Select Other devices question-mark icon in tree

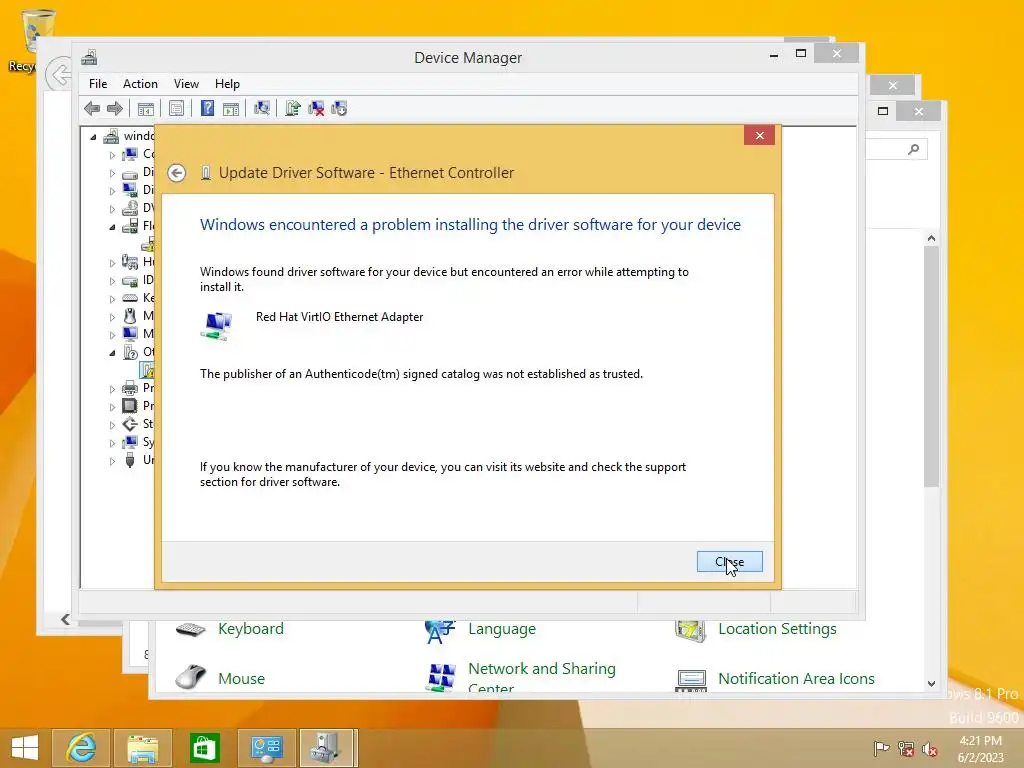coord(130,352)
